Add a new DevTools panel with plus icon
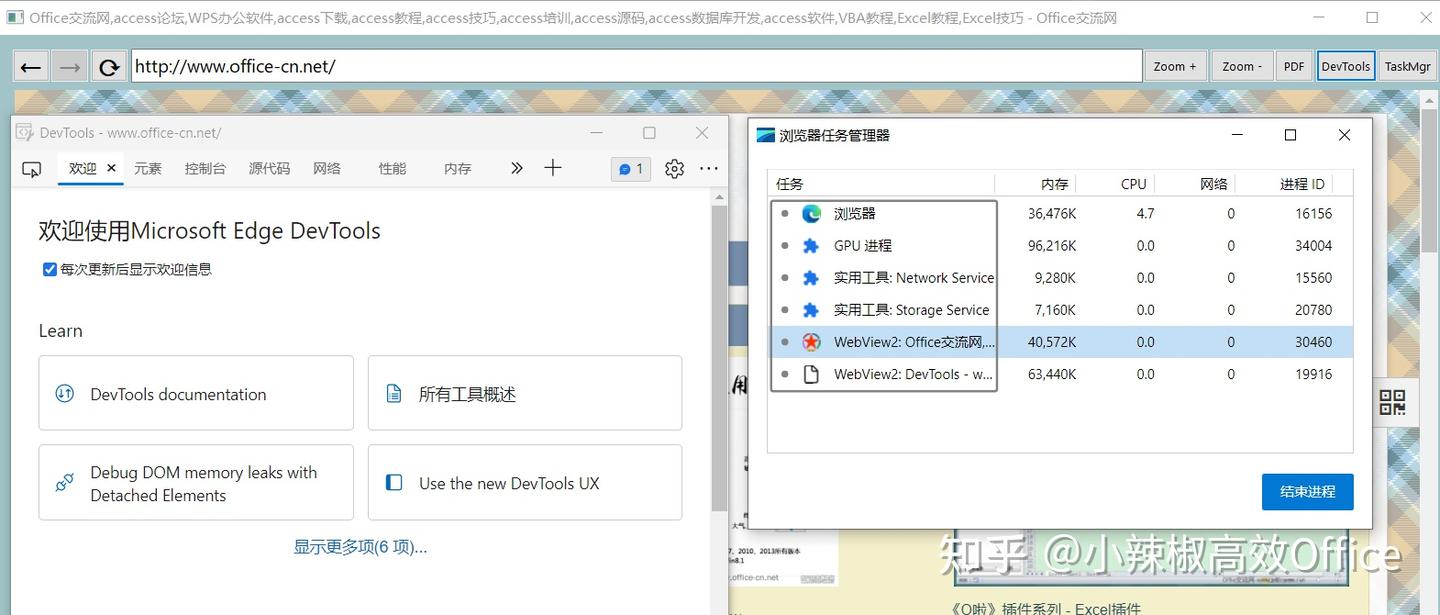The width and height of the screenshot is (1440, 615). click(x=552, y=168)
